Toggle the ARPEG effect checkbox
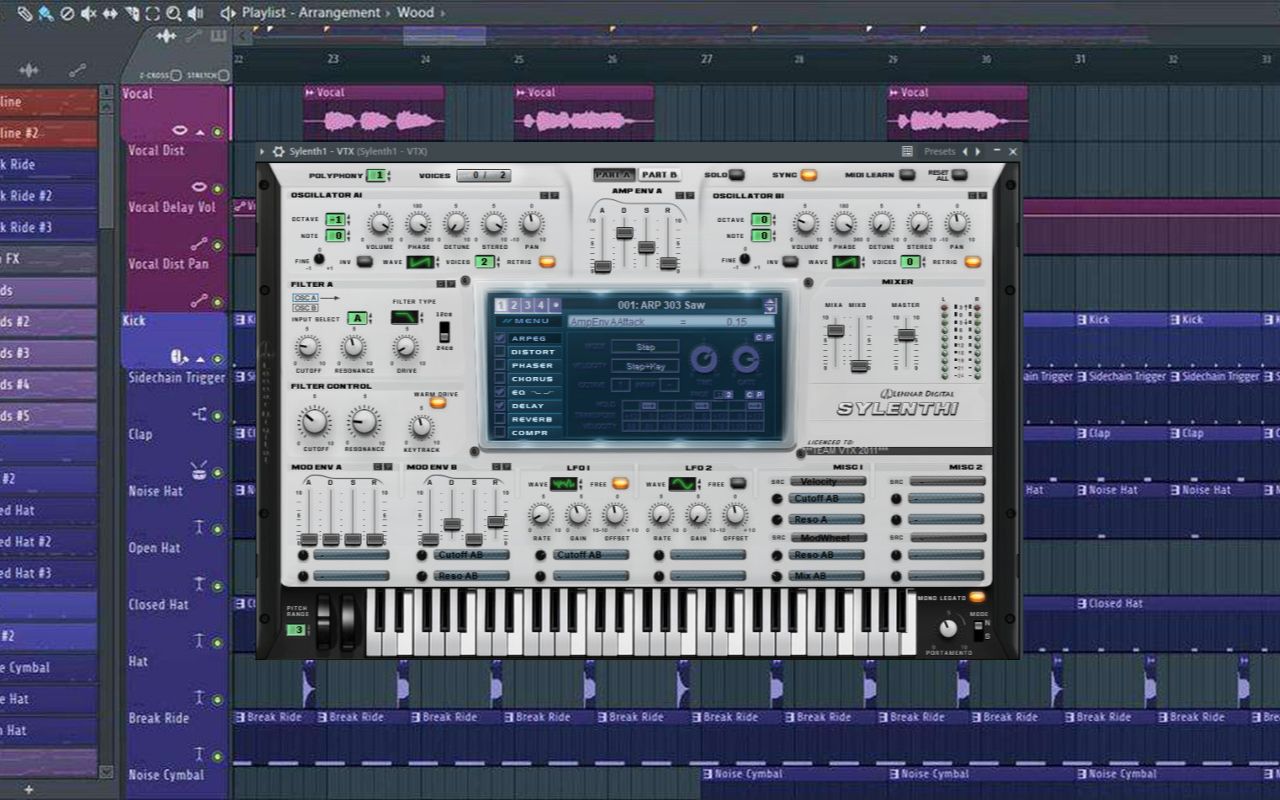This screenshot has height=800, width=1280. [x=500, y=338]
